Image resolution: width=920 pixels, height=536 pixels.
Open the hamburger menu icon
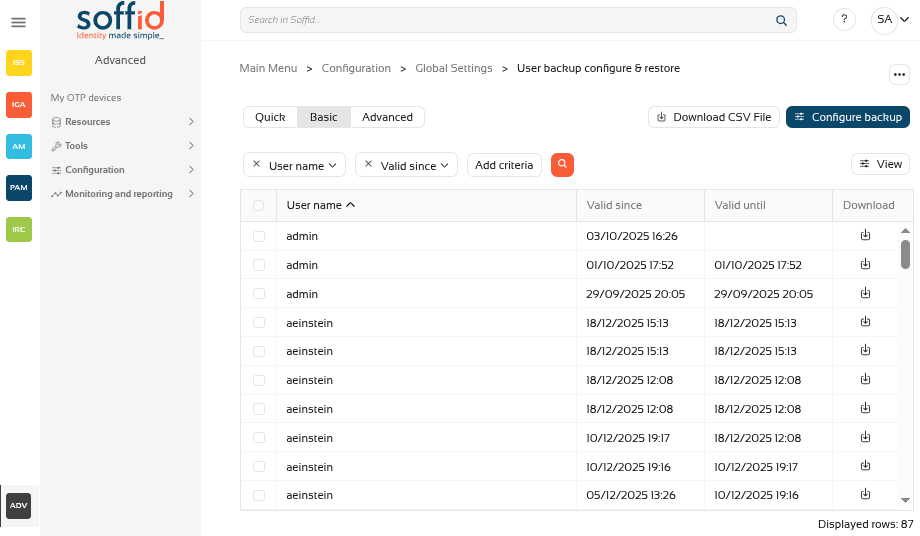click(x=18, y=22)
